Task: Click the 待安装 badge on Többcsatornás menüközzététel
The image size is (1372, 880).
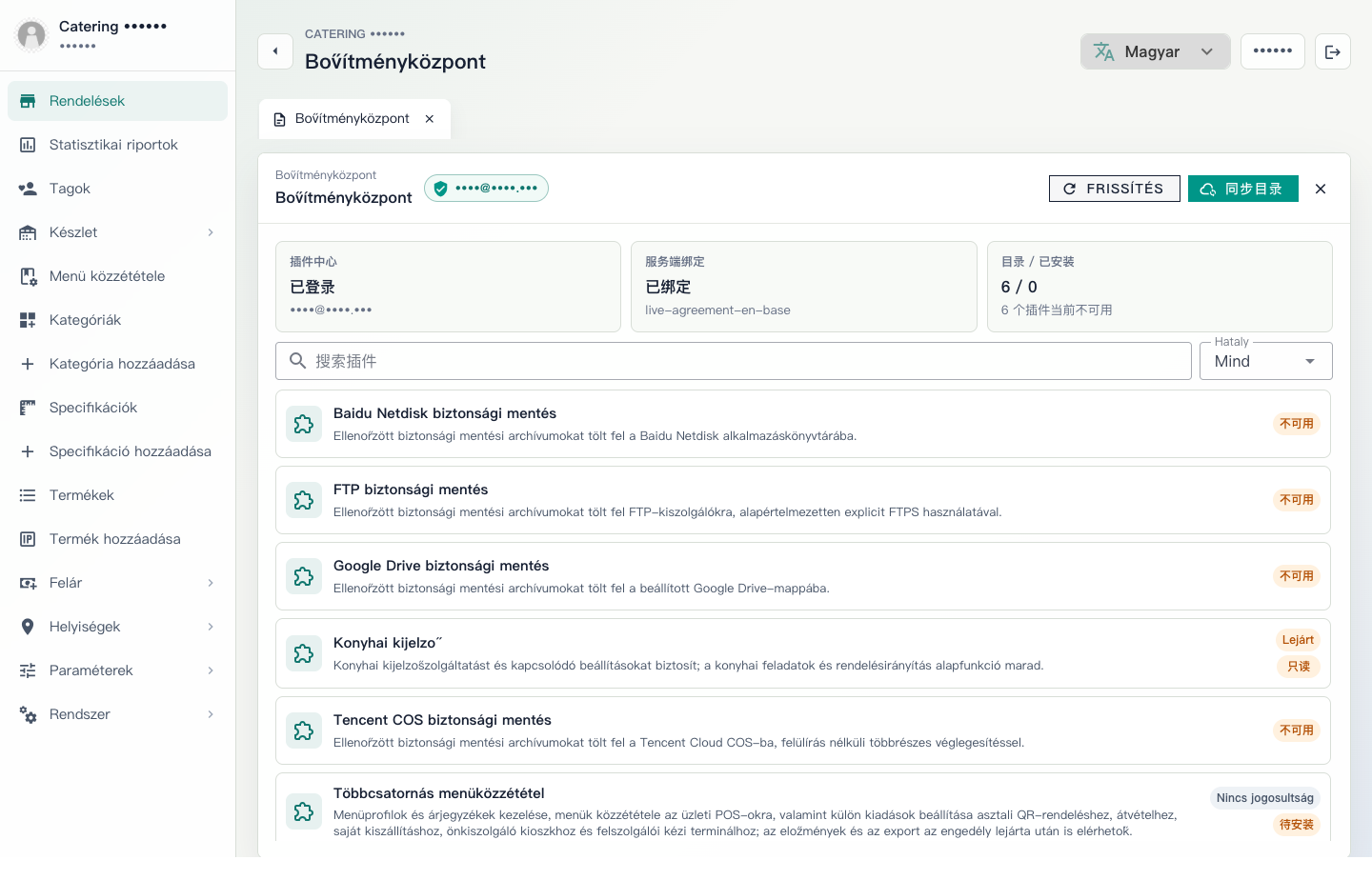Action: pyautogui.click(x=1297, y=825)
